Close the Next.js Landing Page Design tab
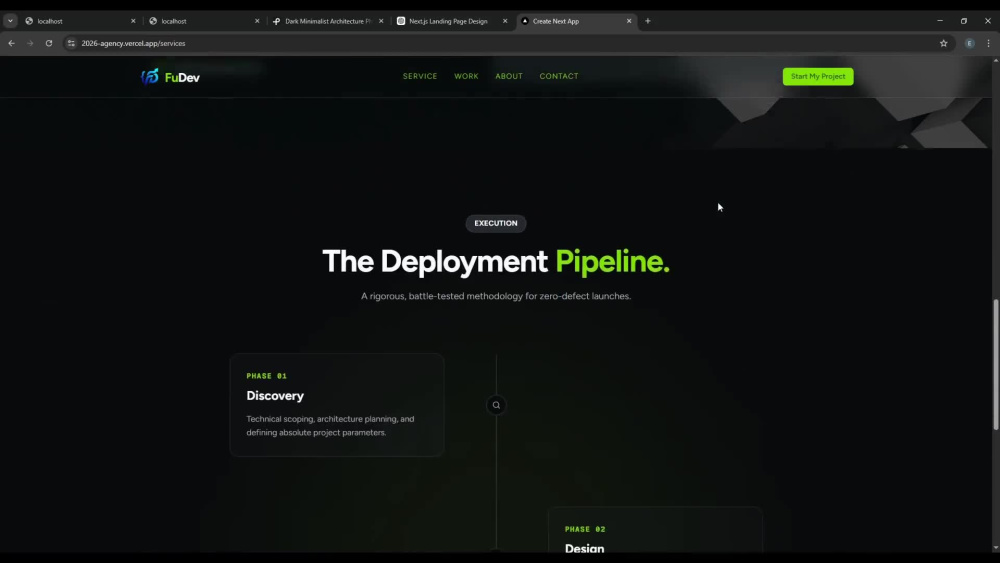 (505, 21)
